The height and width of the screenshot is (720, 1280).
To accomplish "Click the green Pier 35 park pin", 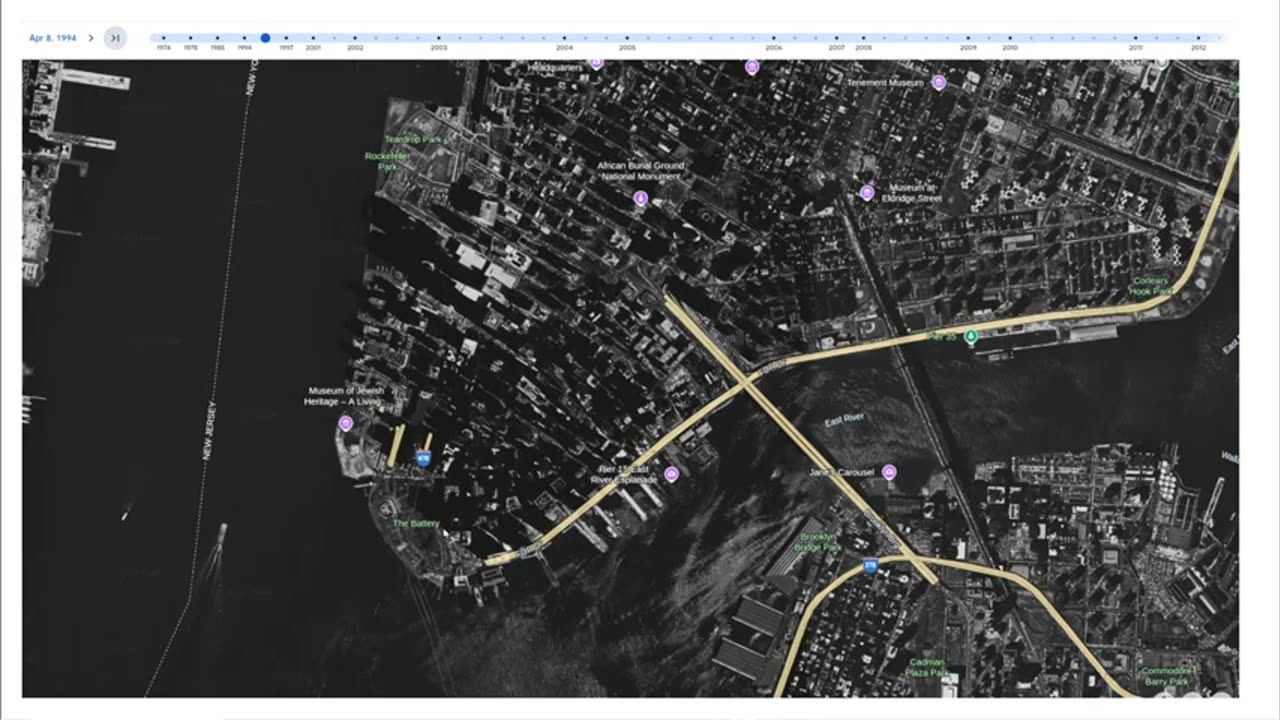I will point(970,336).
